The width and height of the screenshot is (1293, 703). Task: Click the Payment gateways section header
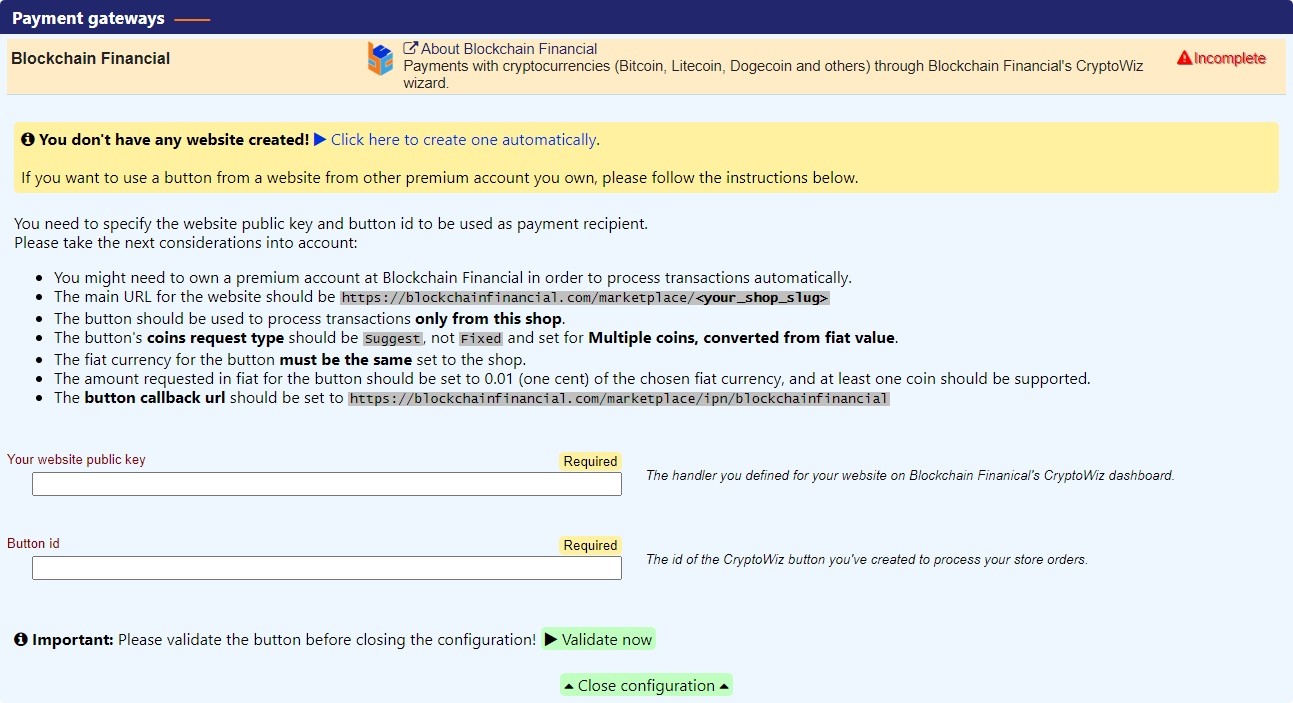[x=88, y=19]
